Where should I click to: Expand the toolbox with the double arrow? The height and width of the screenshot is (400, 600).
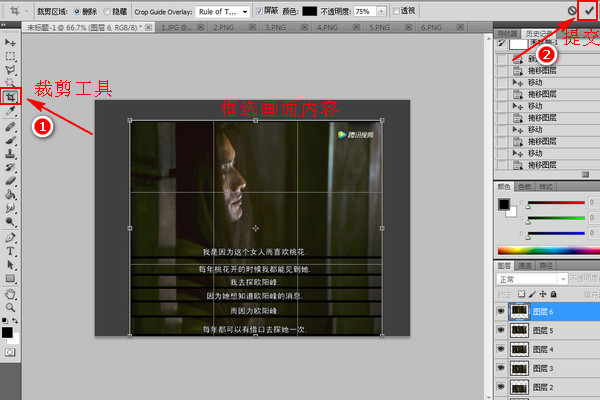(x=3, y=24)
